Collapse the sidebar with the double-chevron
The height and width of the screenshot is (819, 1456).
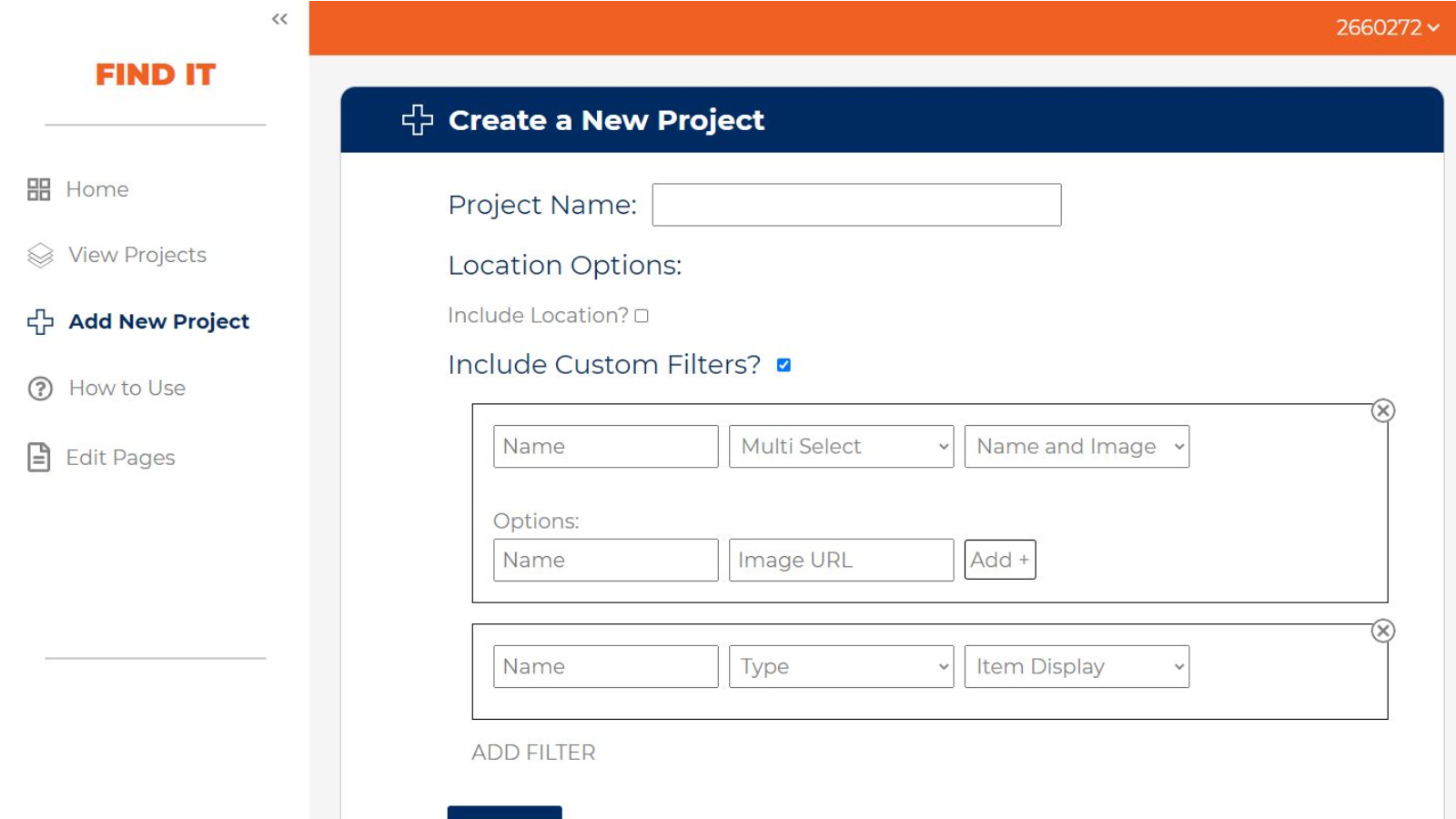tap(279, 18)
